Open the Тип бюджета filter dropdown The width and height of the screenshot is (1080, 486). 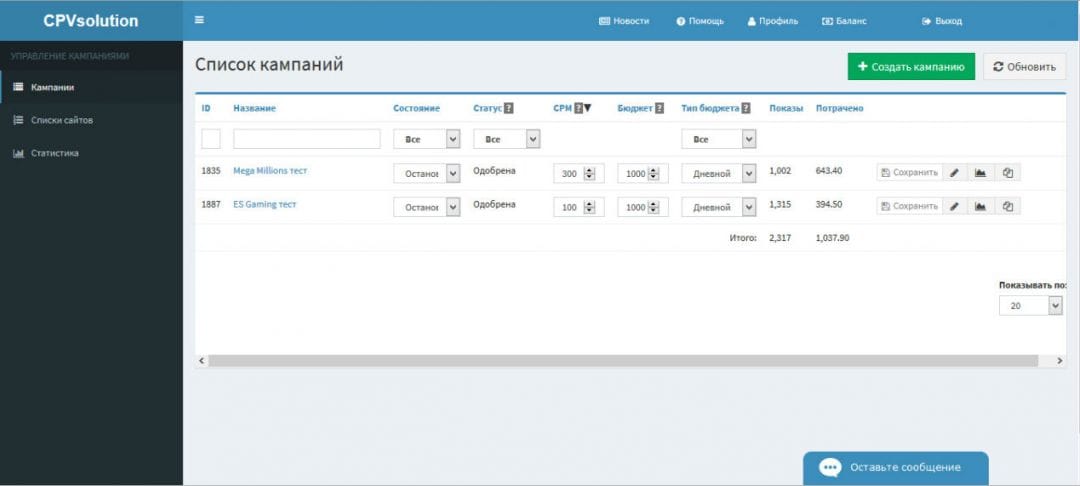tap(718, 139)
